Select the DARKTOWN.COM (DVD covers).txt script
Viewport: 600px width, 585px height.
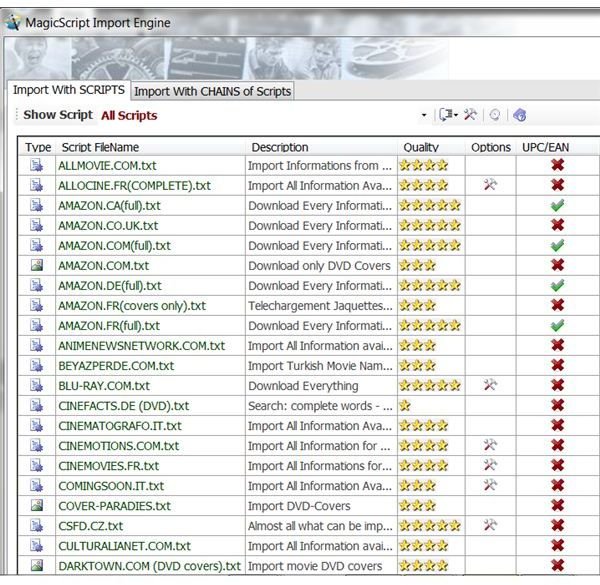(x=149, y=566)
